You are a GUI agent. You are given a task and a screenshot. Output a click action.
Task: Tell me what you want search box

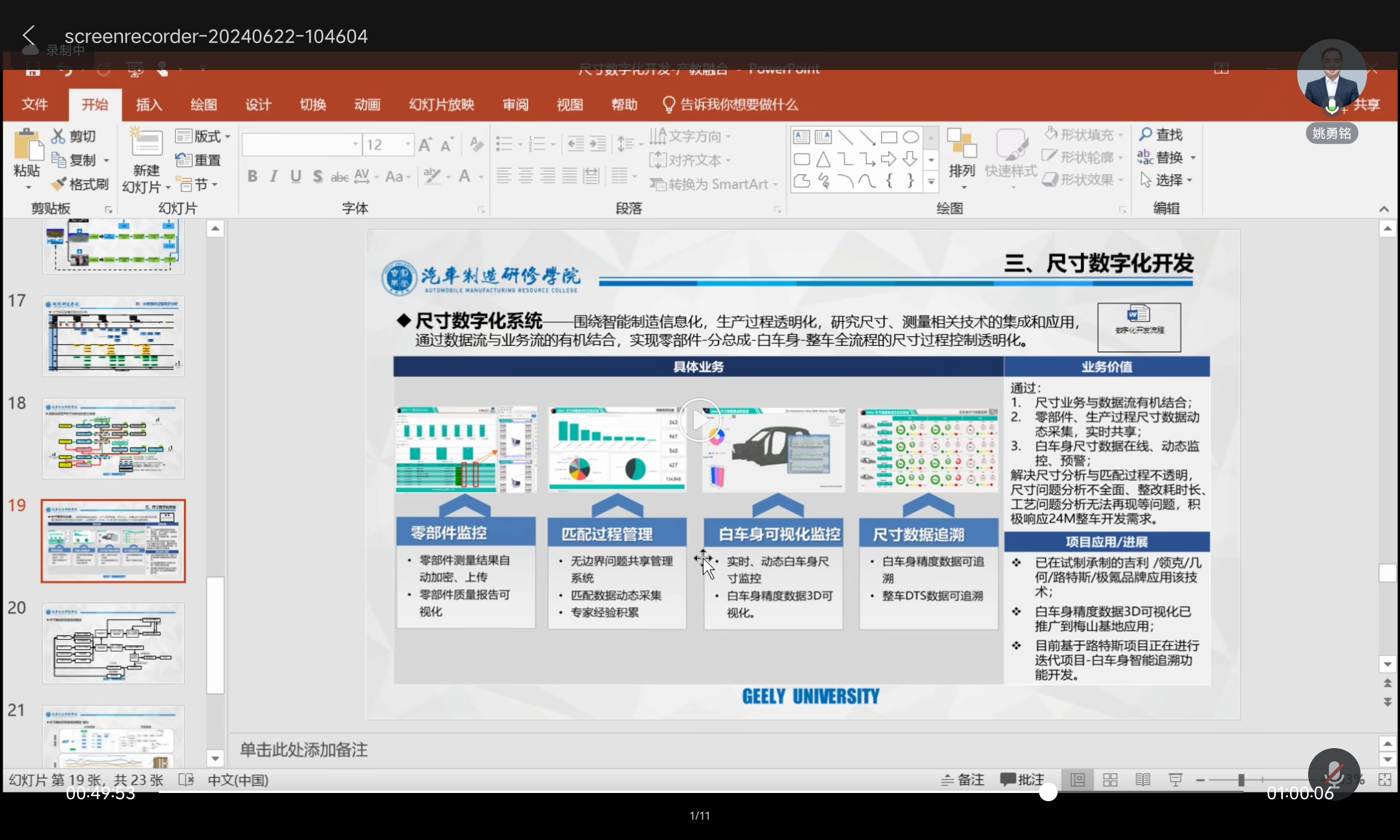pyautogui.click(x=730, y=104)
